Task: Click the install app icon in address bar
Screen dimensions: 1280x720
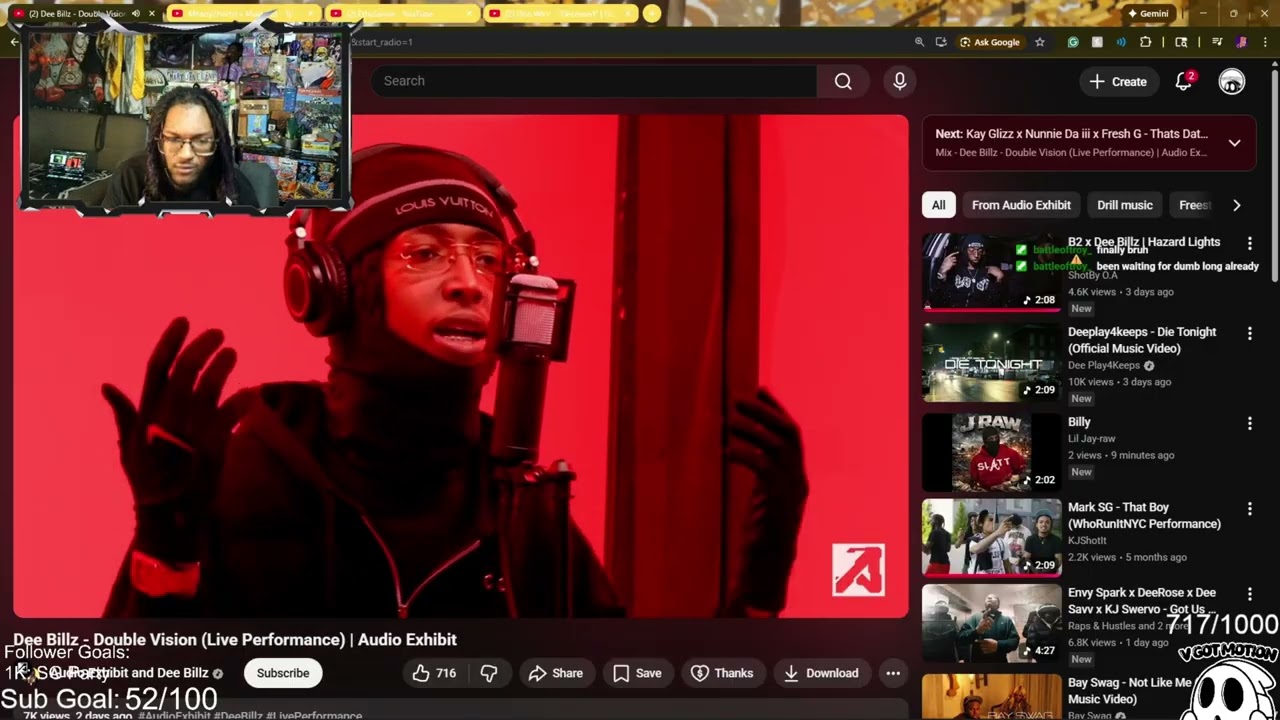Action: click(941, 42)
